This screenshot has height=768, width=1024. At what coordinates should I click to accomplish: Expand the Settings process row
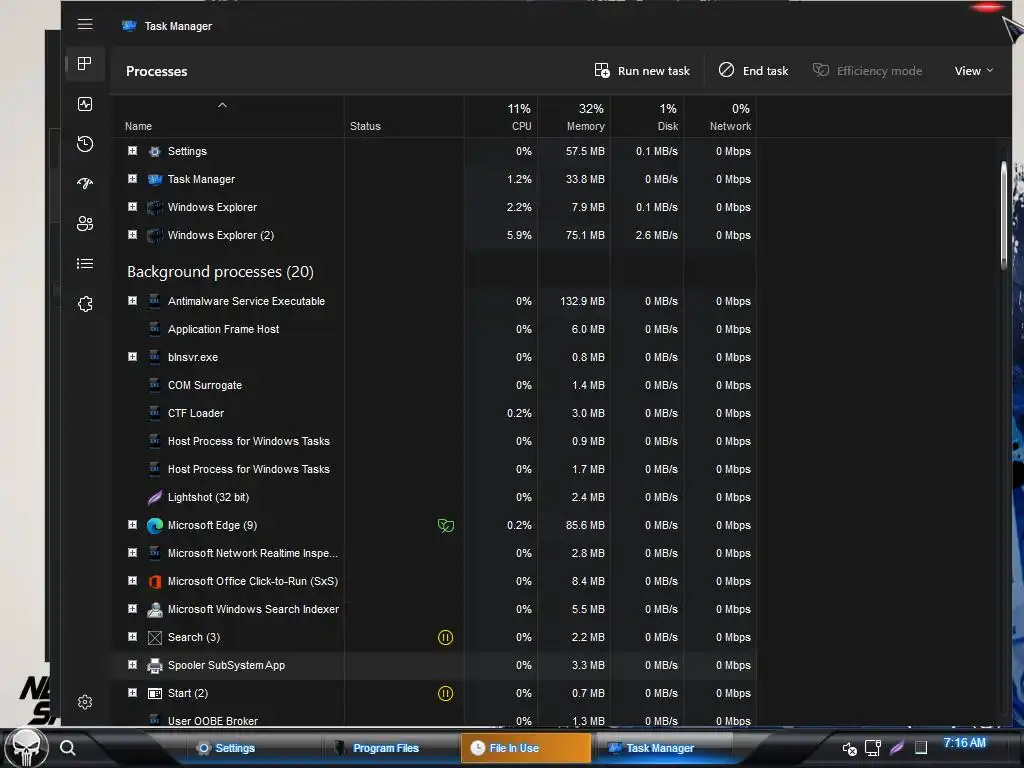pyautogui.click(x=133, y=151)
